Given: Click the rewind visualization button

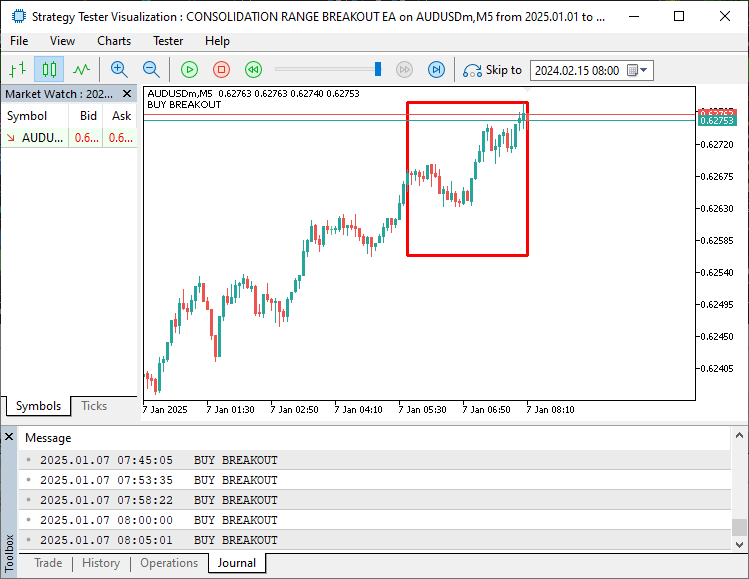Looking at the screenshot, I should (253, 69).
